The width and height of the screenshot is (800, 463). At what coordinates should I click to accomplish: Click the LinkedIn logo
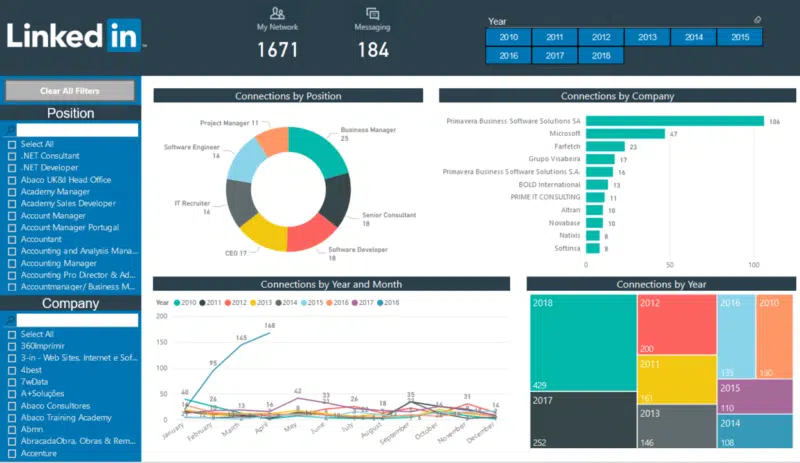74,36
